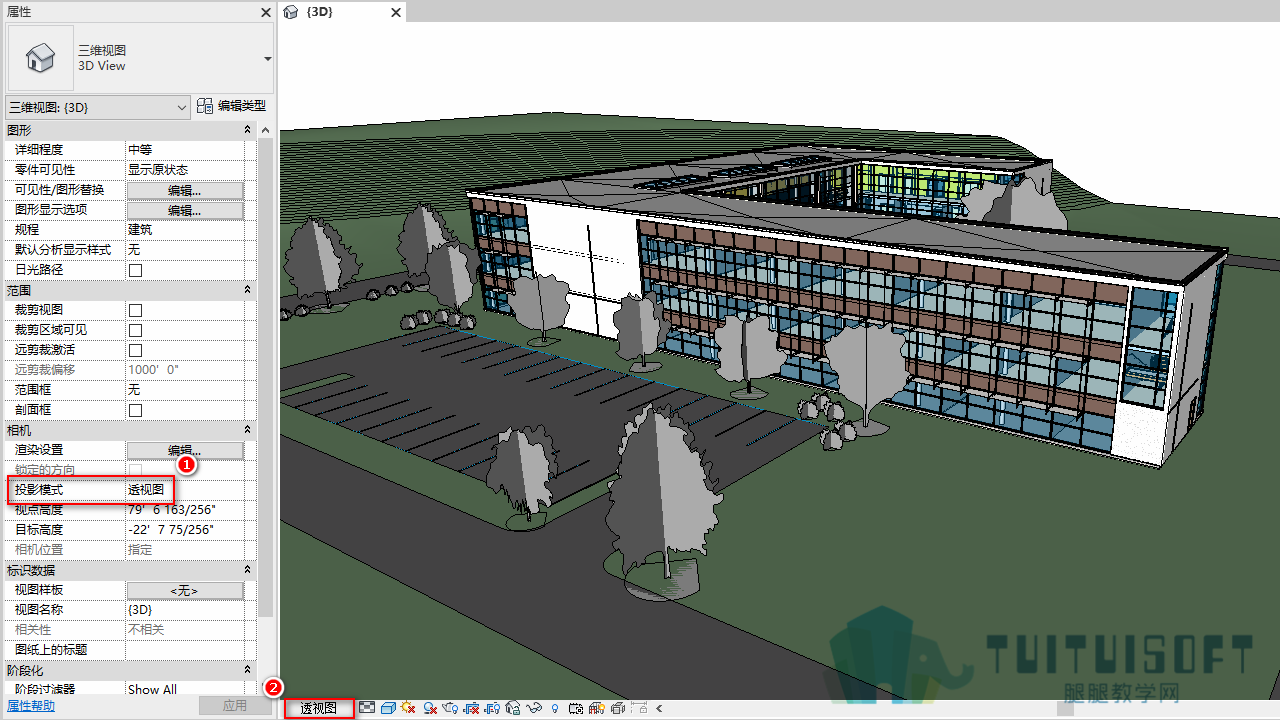
Task: Tick the 裁剪区域可见 checkbox
Action: coord(135,330)
